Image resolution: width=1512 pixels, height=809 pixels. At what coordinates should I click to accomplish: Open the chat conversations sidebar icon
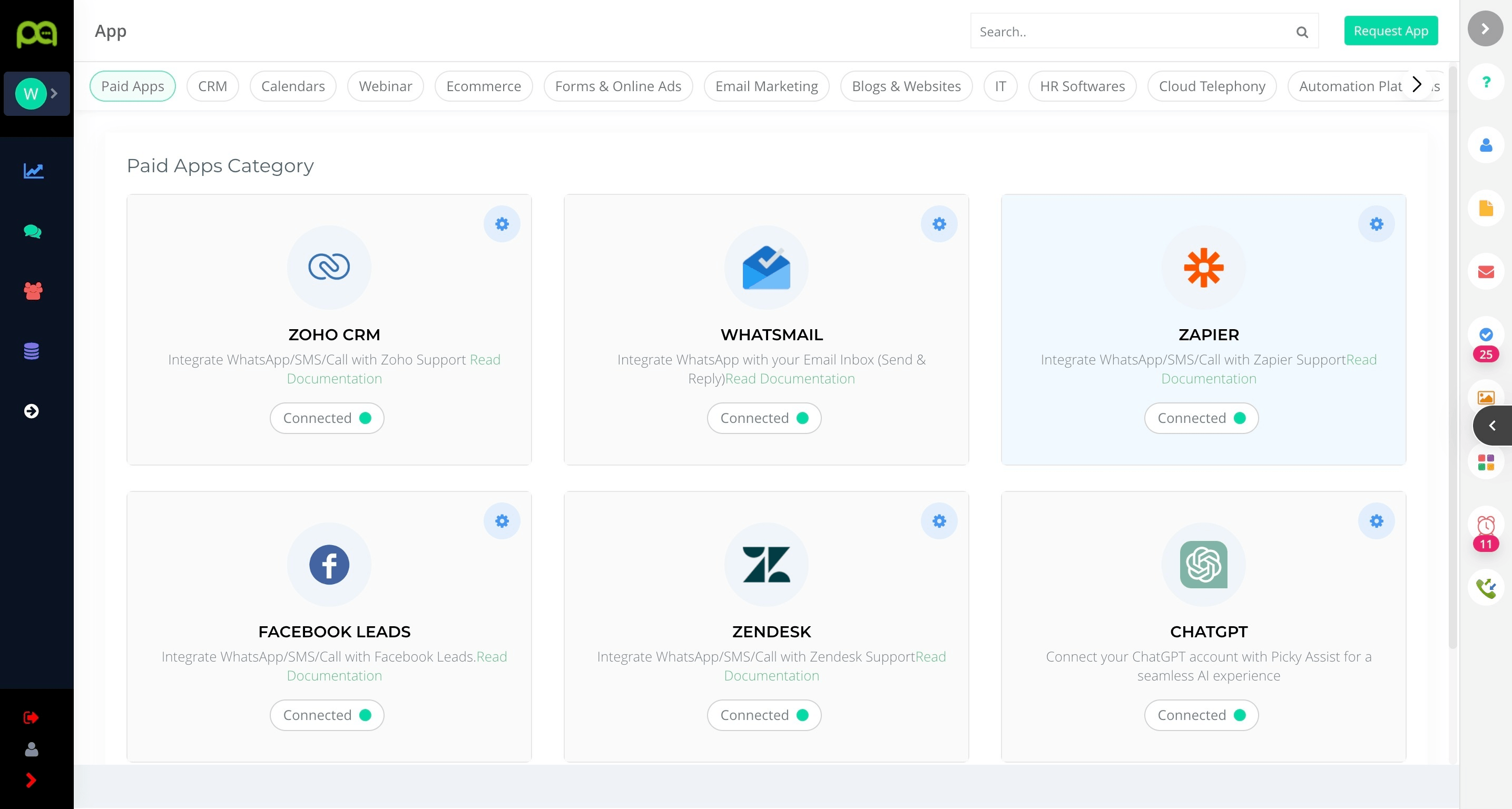[x=32, y=231]
